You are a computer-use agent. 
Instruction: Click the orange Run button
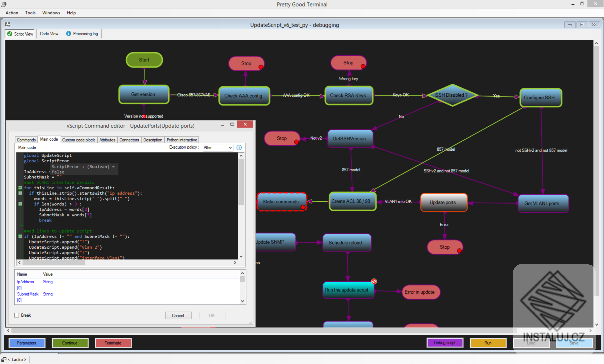pos(488,343)
